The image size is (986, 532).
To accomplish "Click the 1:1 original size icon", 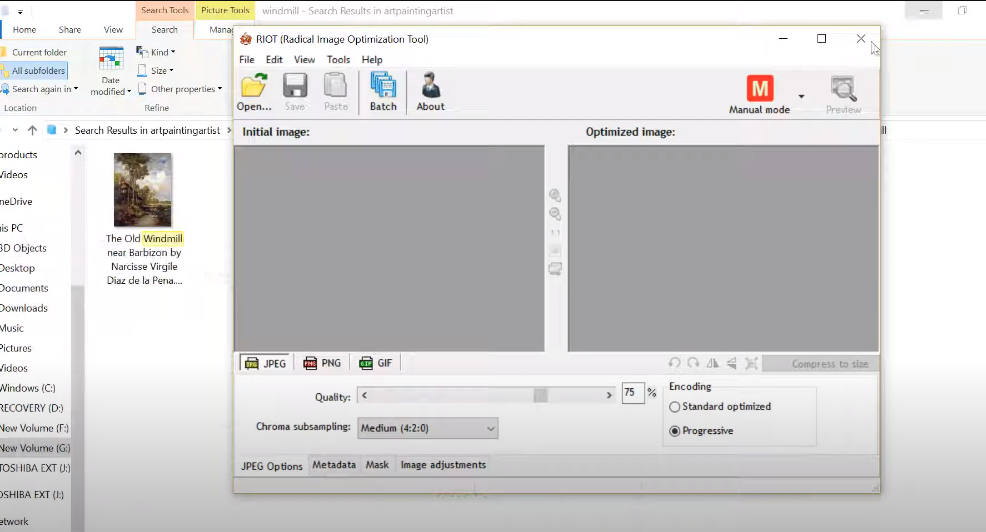I will coord(555,233).
